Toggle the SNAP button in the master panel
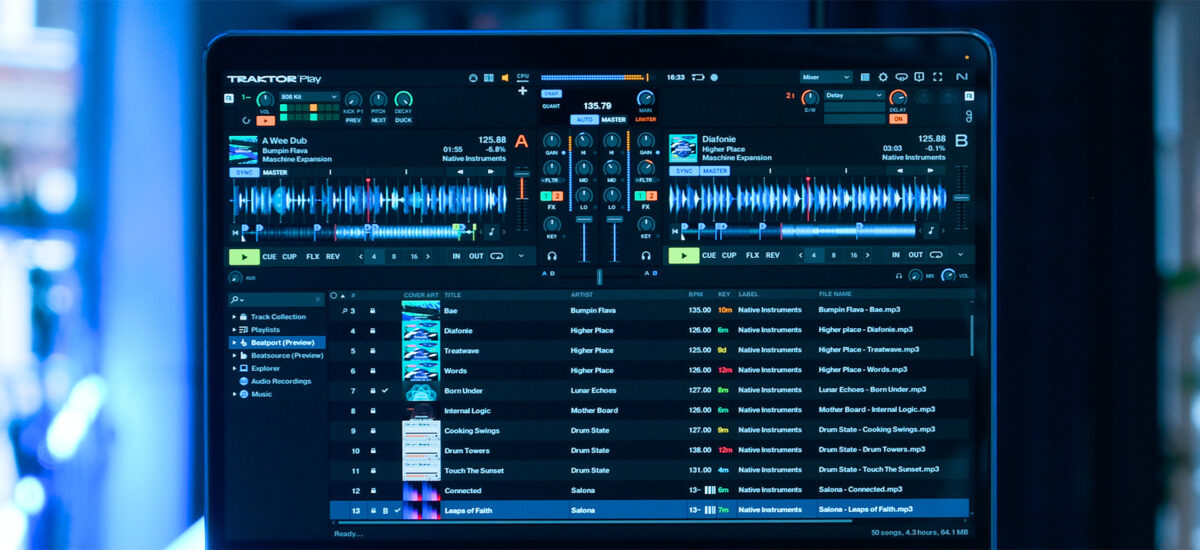 [552, 93]
